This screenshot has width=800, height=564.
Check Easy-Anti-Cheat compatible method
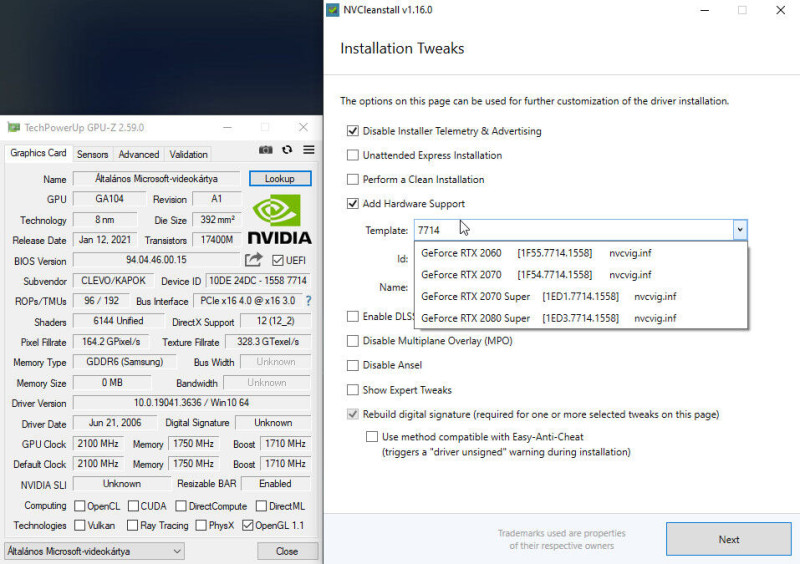372,436
